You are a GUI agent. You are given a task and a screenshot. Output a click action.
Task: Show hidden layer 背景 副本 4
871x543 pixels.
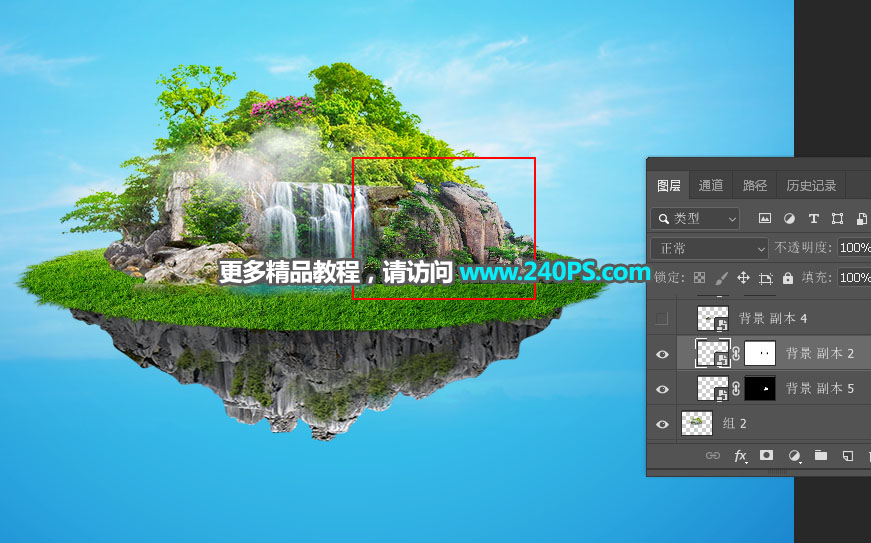(662, 319)
